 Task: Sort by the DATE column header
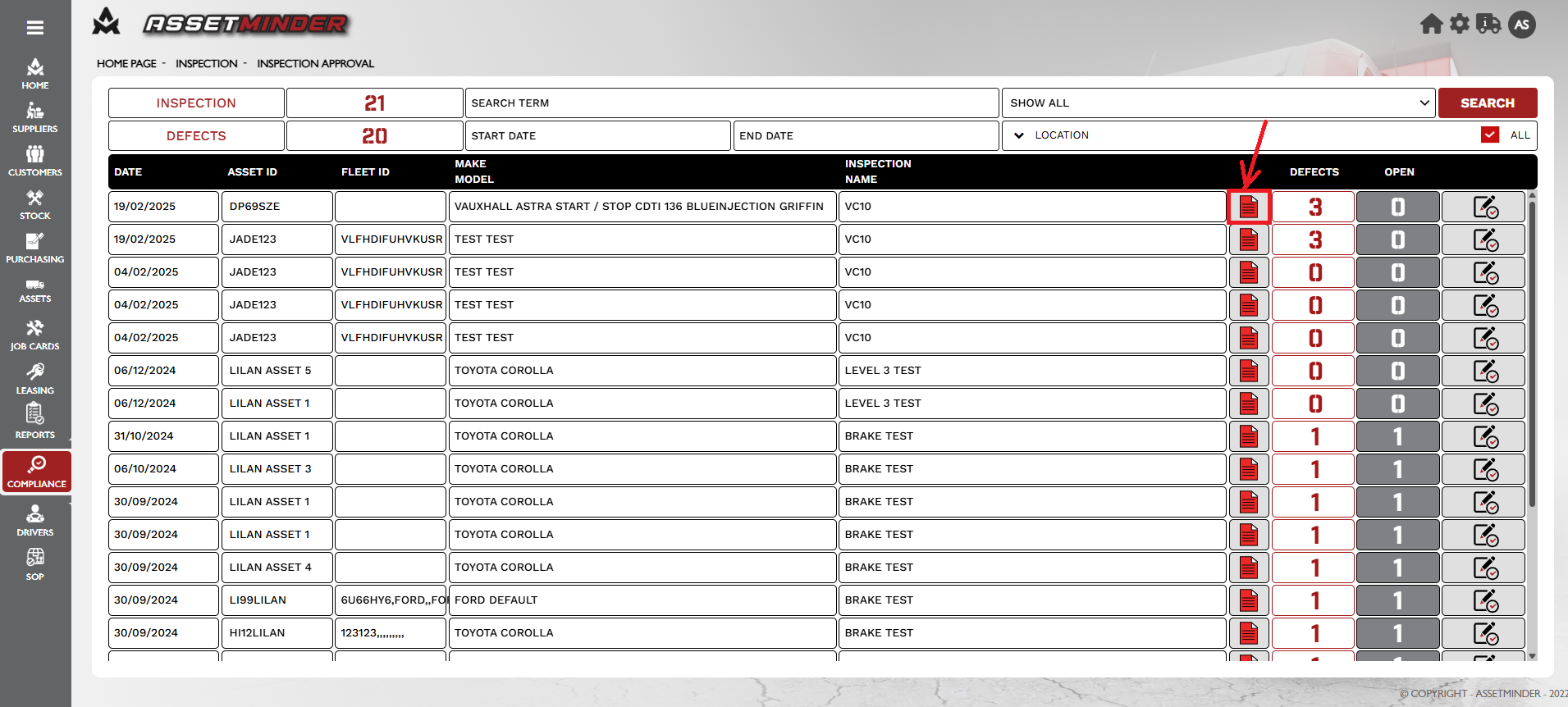click(x=128, y=172)
